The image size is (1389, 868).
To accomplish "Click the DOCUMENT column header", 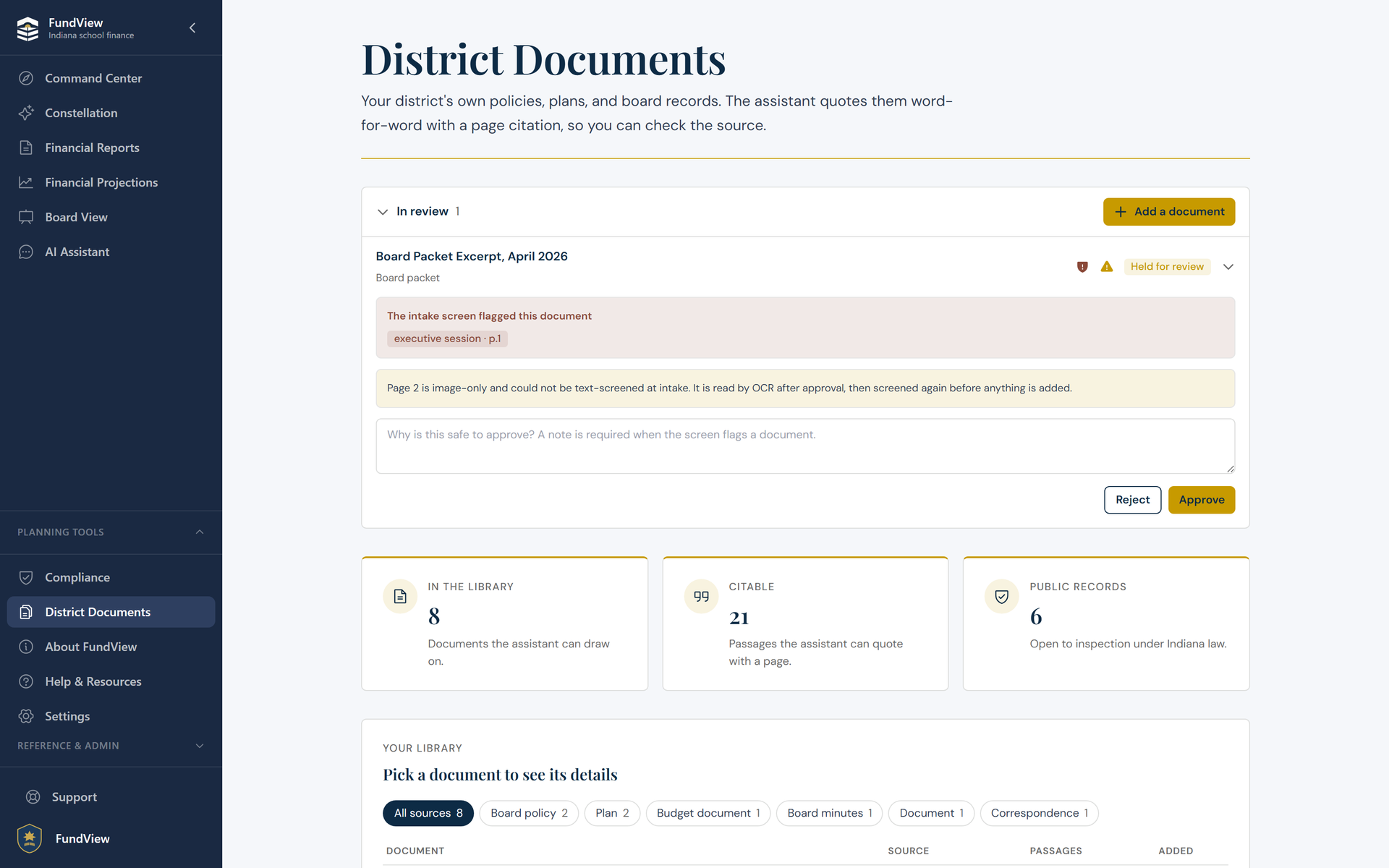I will (x=415, y=851).
